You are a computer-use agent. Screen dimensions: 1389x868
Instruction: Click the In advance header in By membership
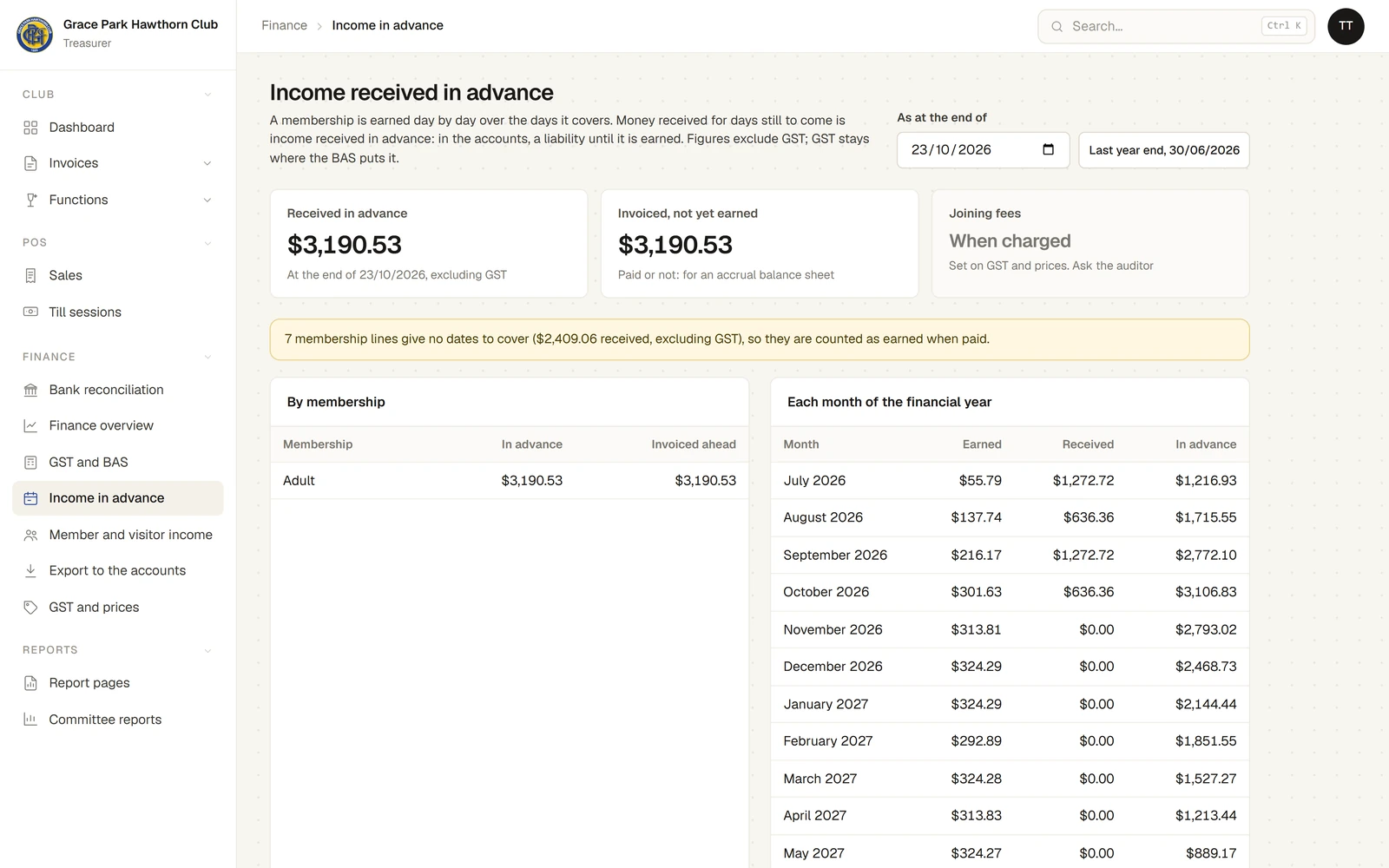531,444
